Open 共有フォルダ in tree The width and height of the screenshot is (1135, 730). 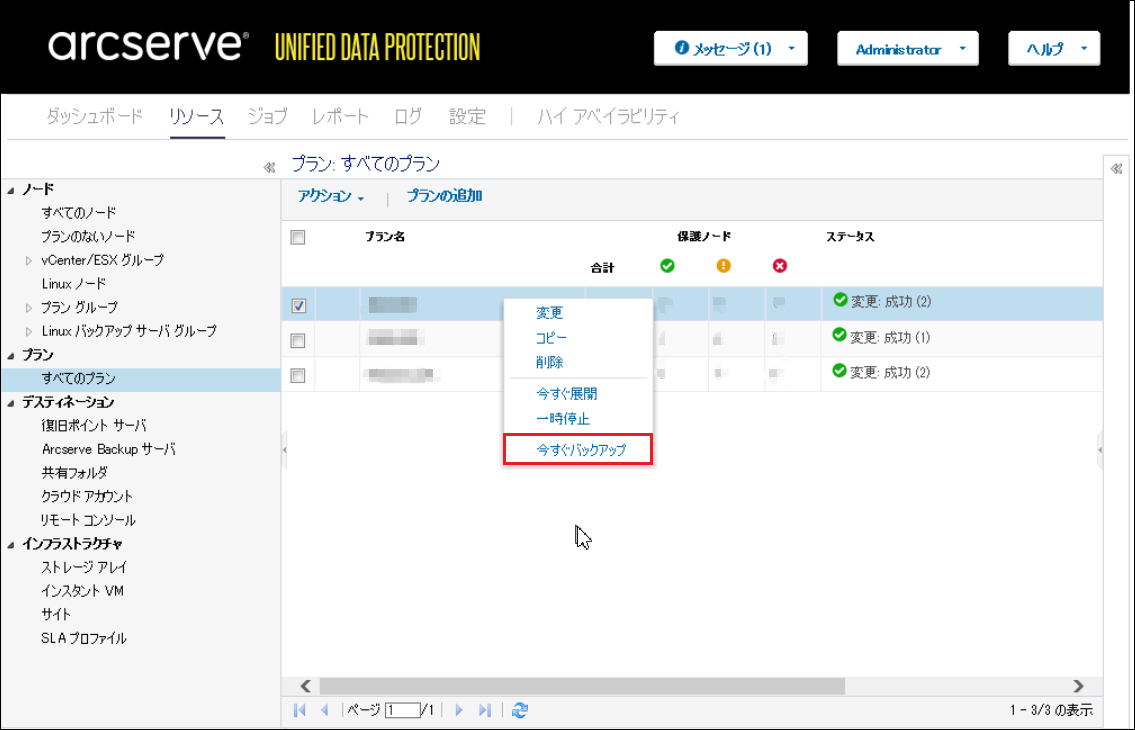click(75, 473)
